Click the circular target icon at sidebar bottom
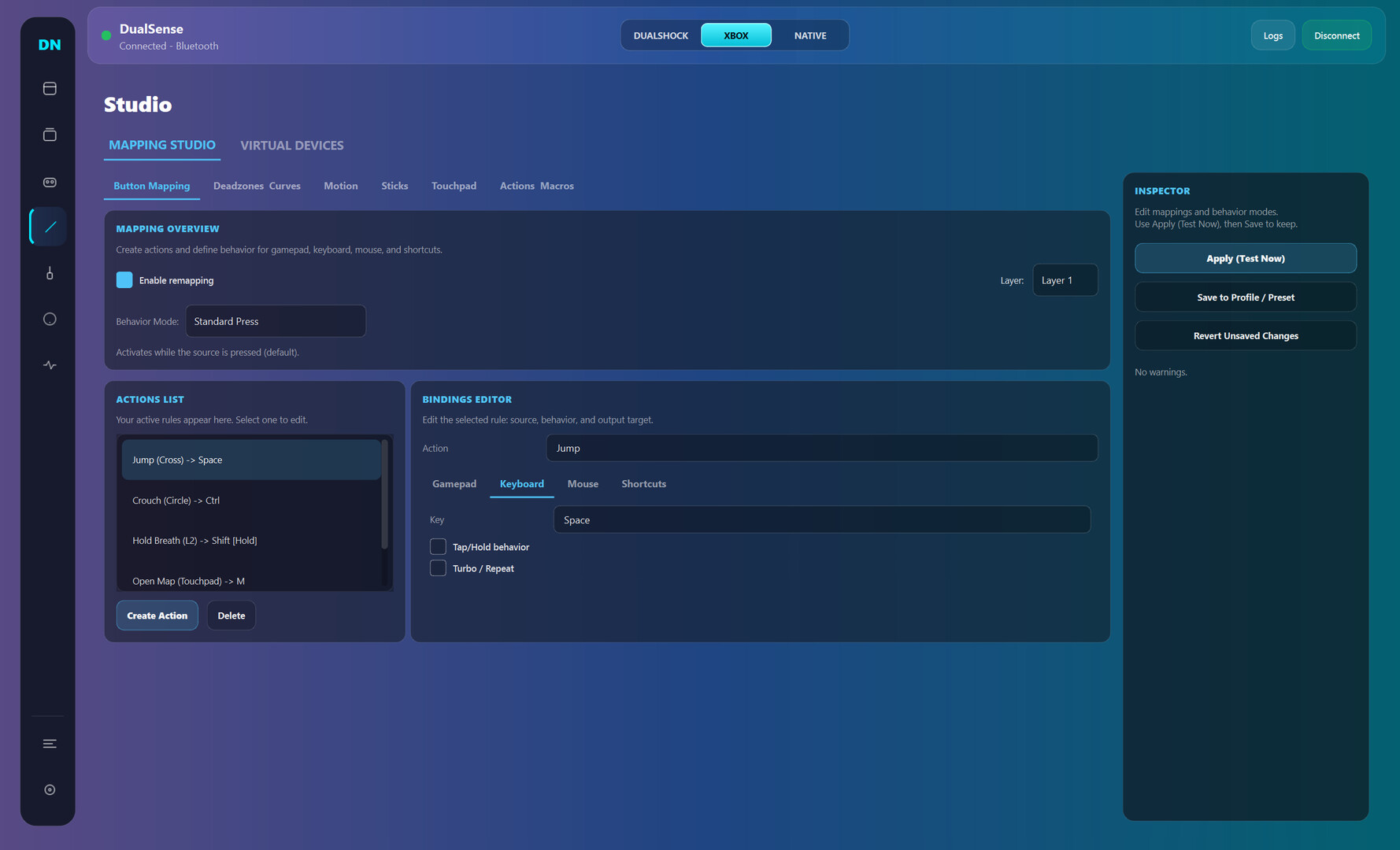The image size is (1400, 850). (x=50, y=789)
